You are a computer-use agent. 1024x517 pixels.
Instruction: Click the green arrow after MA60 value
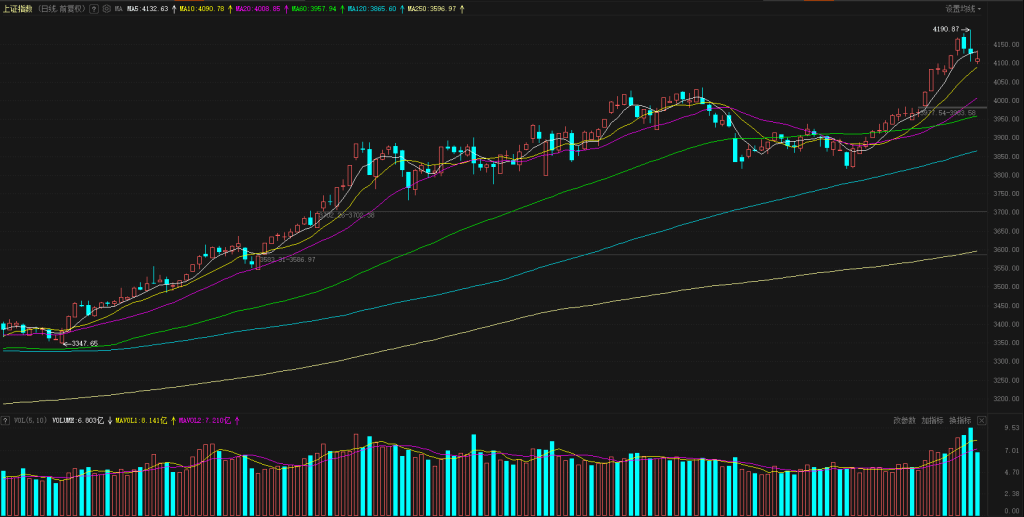(x=342, y=8)
